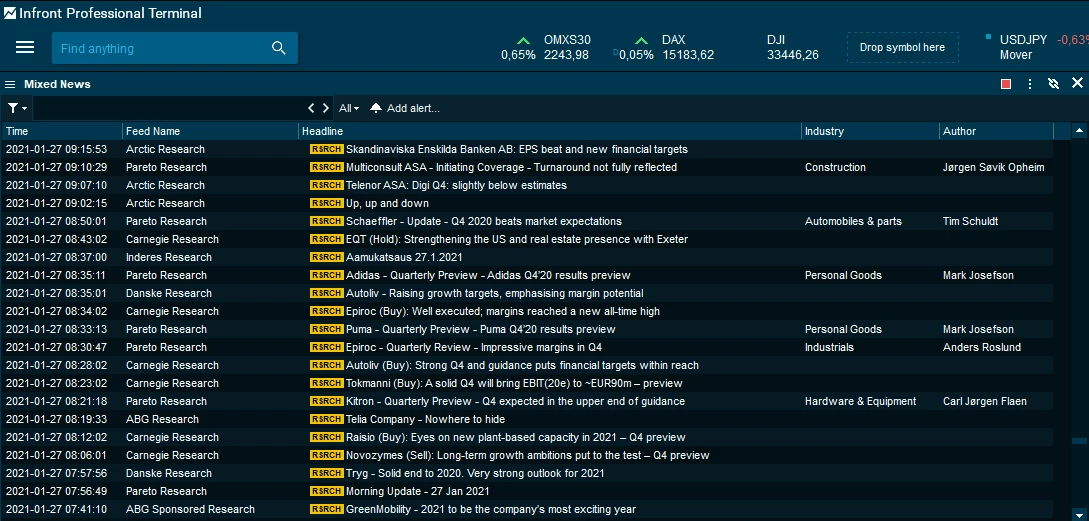Sort by the Headline column header
Image resolution: width=1089 pixels, height=521 pixels.
click(x=550, y=131)
